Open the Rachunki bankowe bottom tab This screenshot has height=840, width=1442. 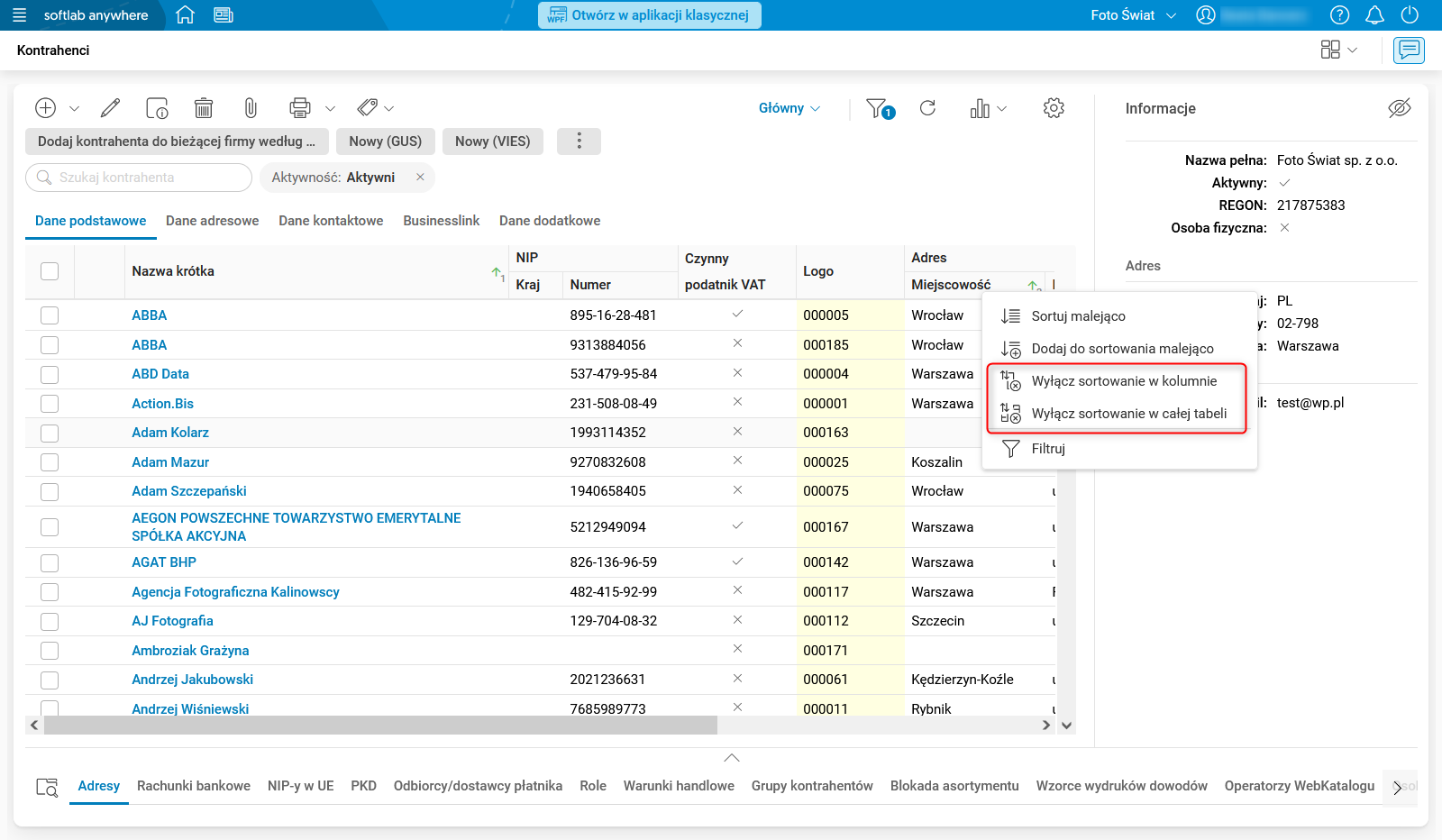[x=194, y=786]
